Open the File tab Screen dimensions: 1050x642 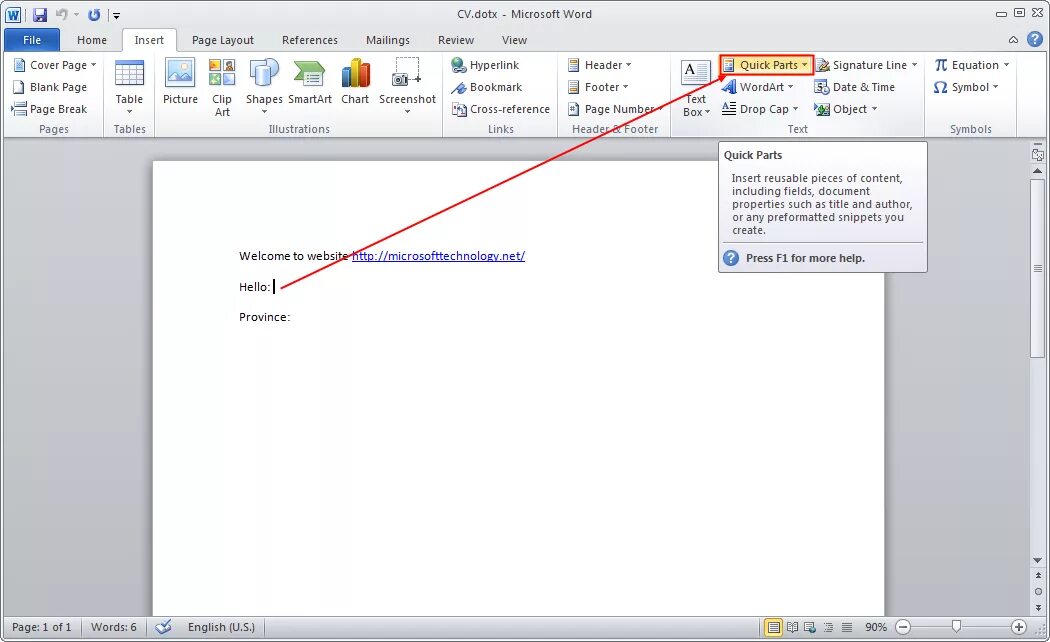tap(31, 40)
